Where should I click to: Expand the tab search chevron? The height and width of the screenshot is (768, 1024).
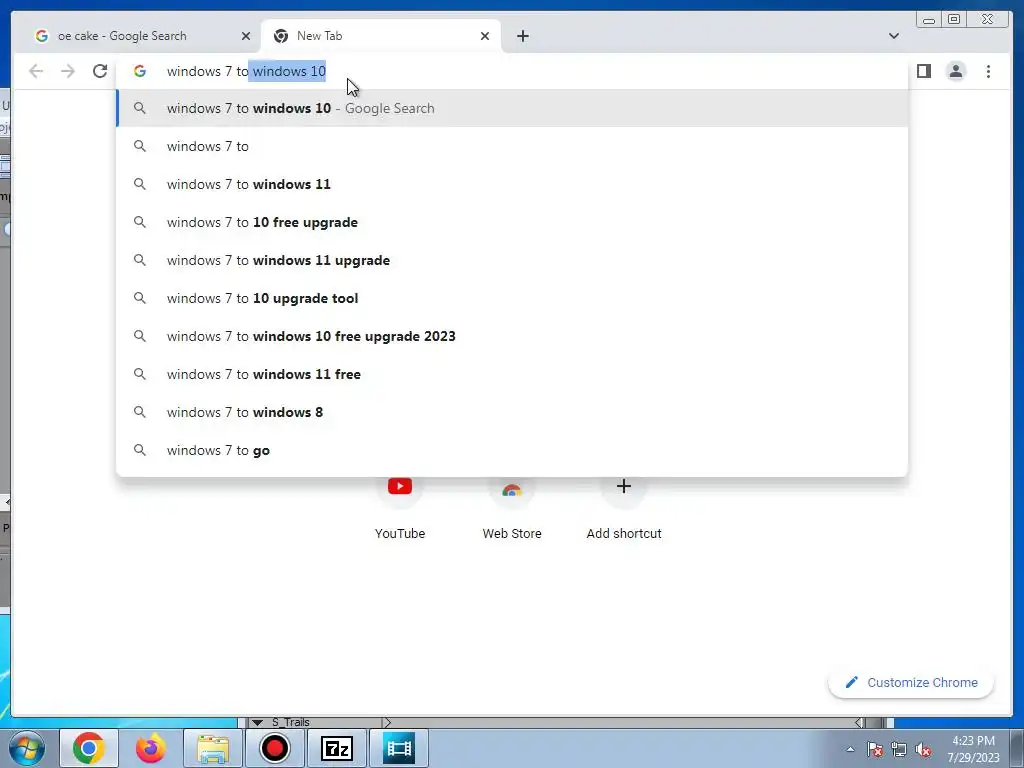[893, 36]
